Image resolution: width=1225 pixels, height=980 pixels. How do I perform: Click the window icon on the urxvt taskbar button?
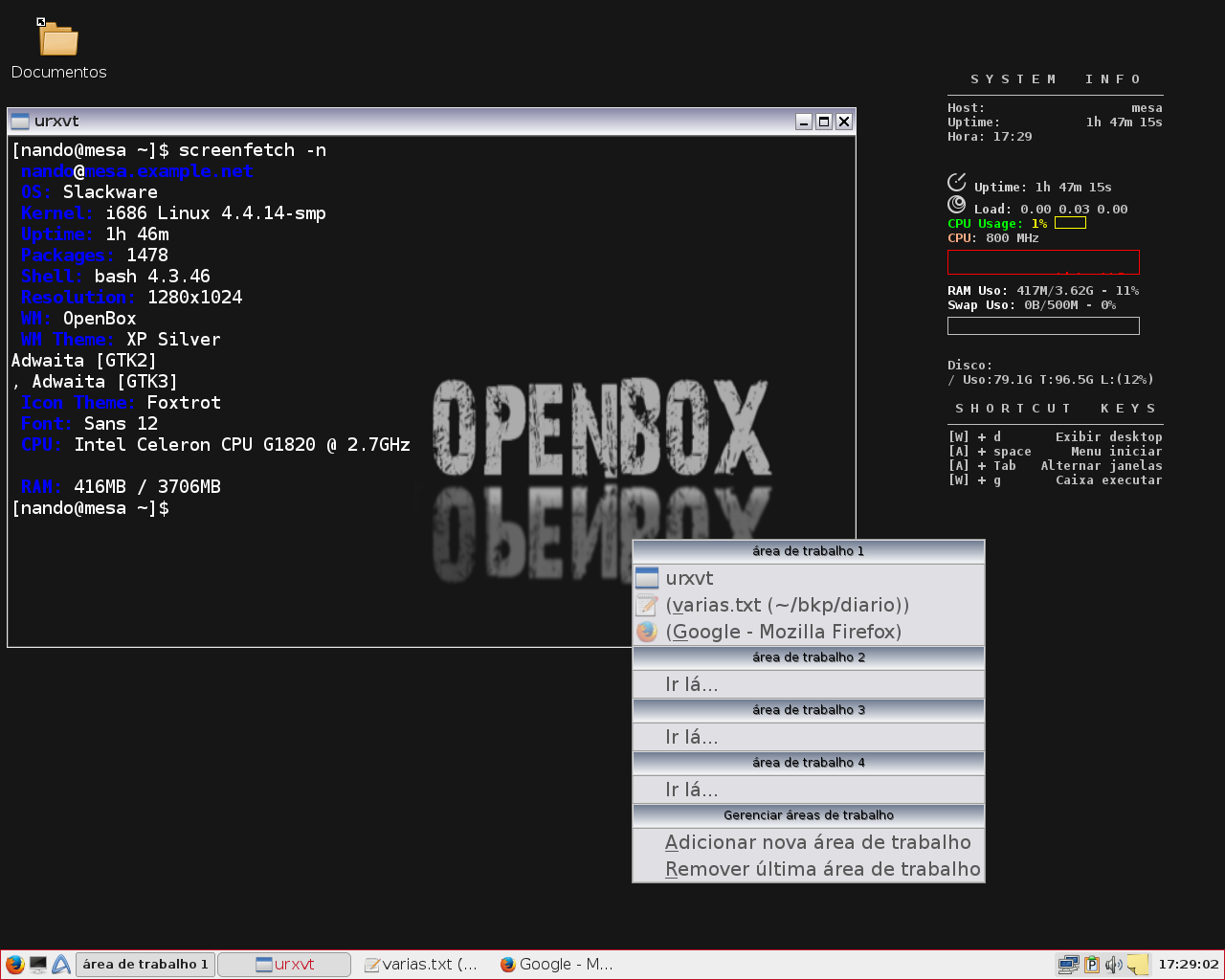pos(264,965)
